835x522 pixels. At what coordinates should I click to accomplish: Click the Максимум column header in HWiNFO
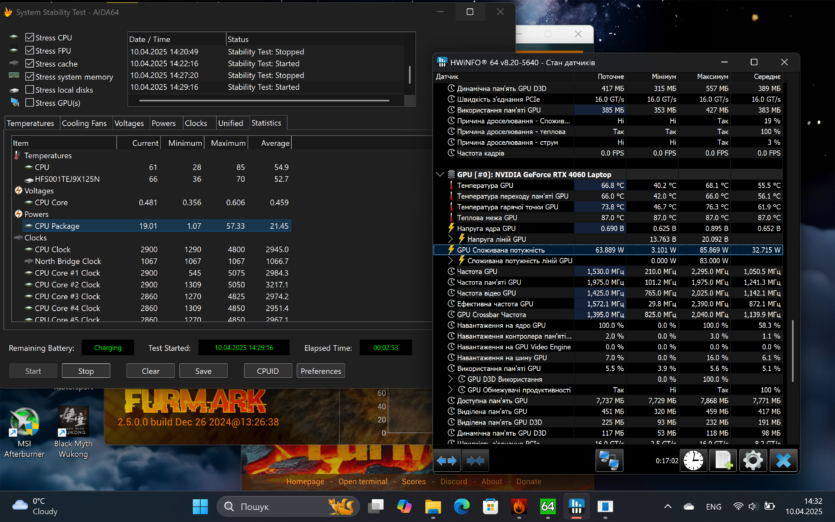712,77
